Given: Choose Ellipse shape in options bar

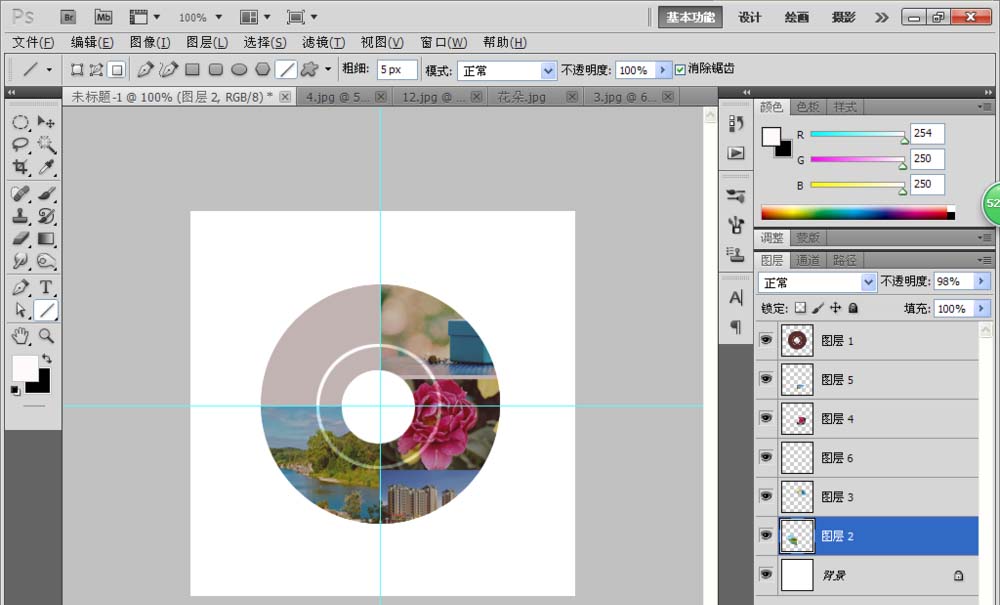Looking at the screenshot, I should 239,69.
